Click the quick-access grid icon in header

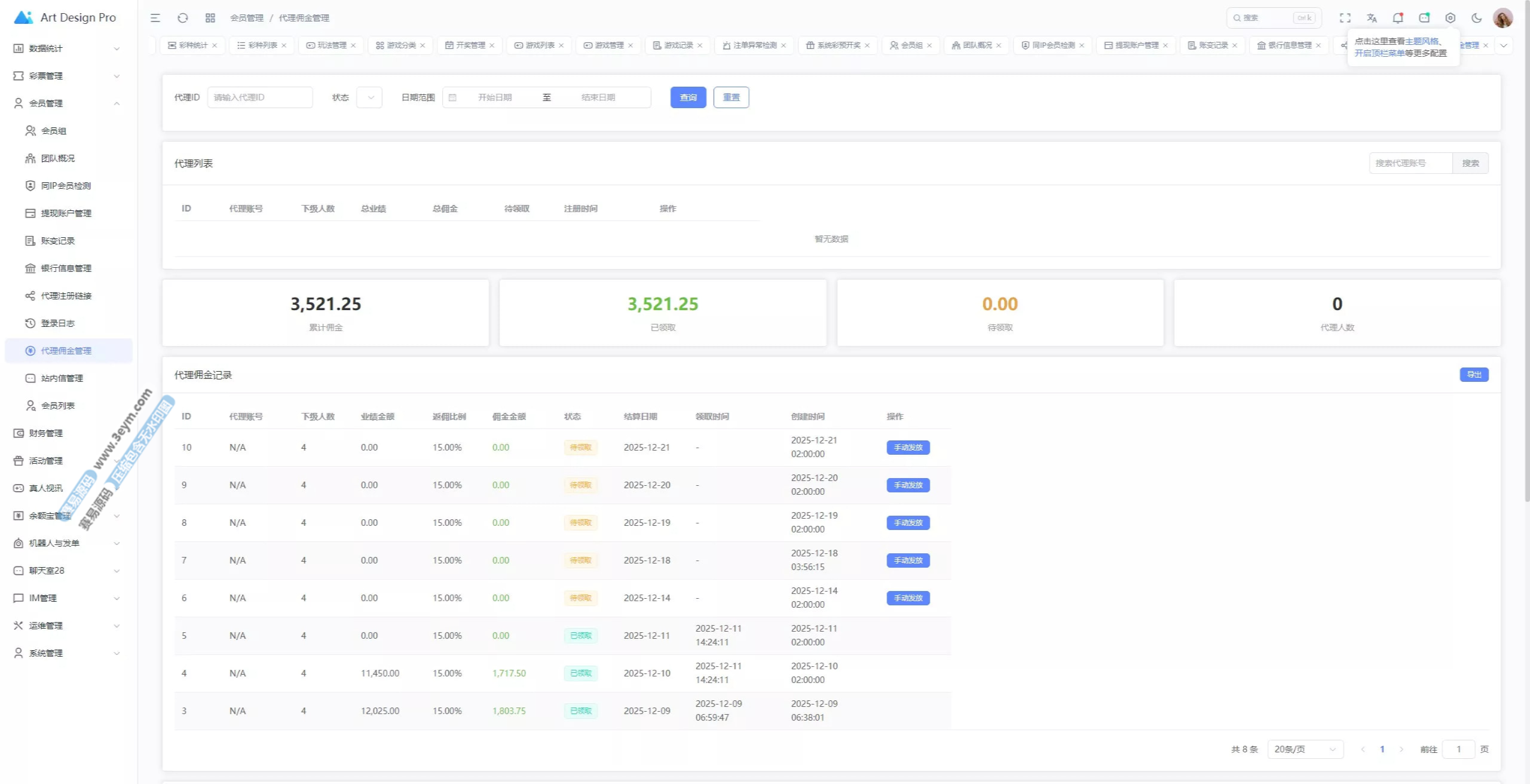210,18
